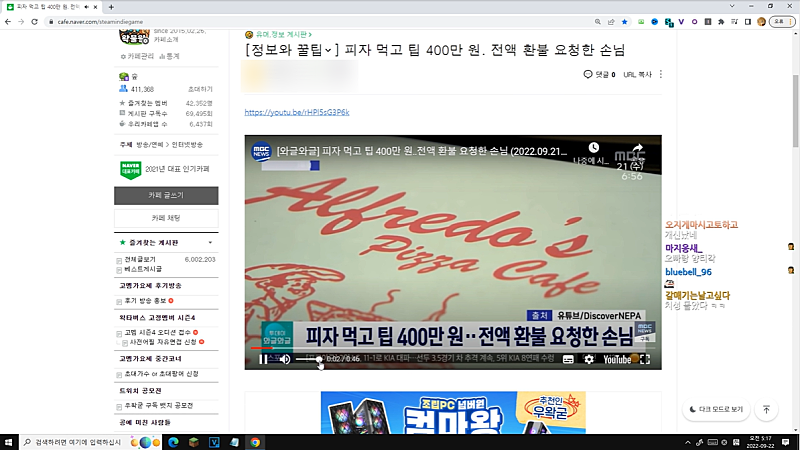
Task: Seek along the video progress bar
Action: coord(453,348)
